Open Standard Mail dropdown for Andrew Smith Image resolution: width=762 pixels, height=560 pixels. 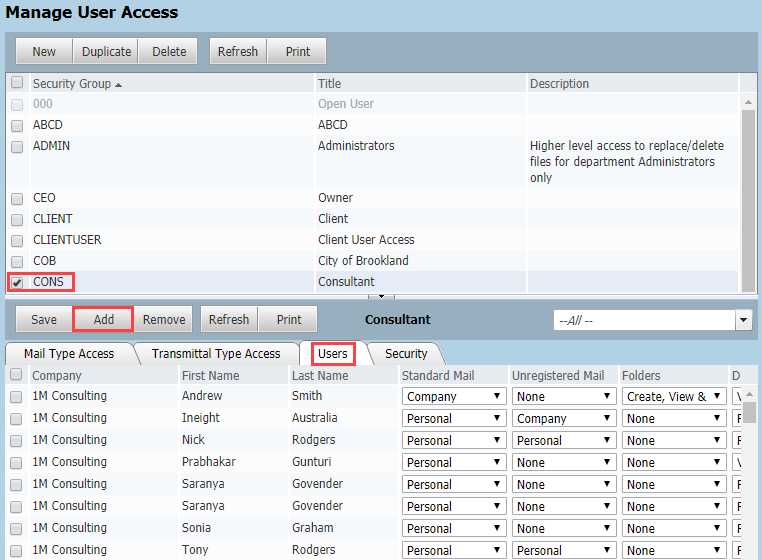click(x=453, y=397)
